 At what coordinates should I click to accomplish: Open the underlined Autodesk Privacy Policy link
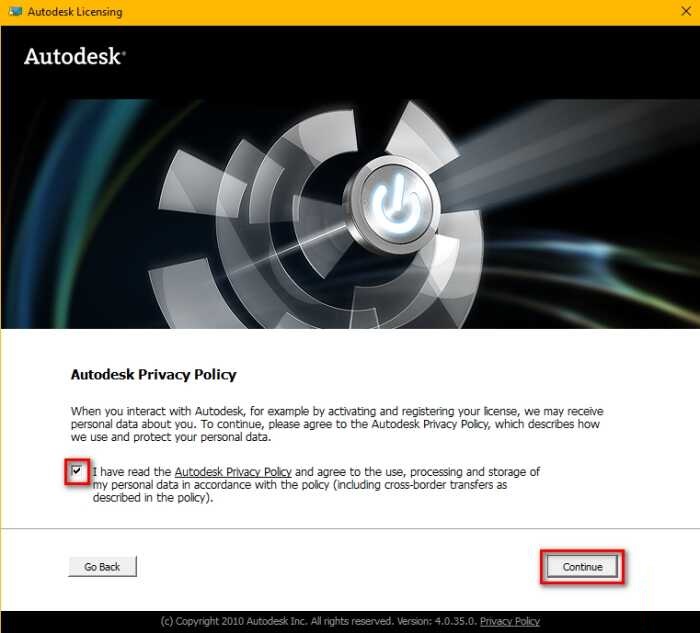click(x=233, y=472)
